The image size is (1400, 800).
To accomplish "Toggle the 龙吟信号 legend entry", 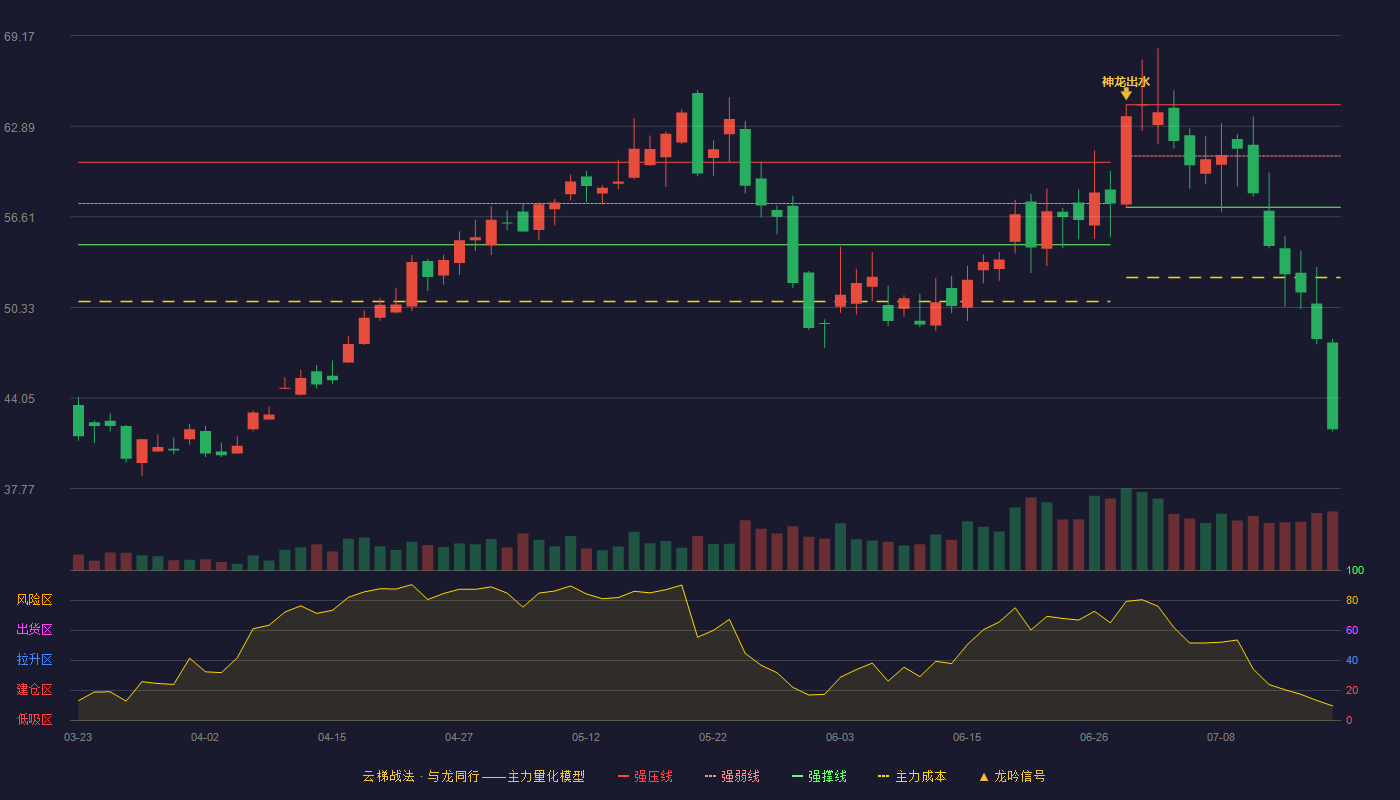I will pos(1011,776).
